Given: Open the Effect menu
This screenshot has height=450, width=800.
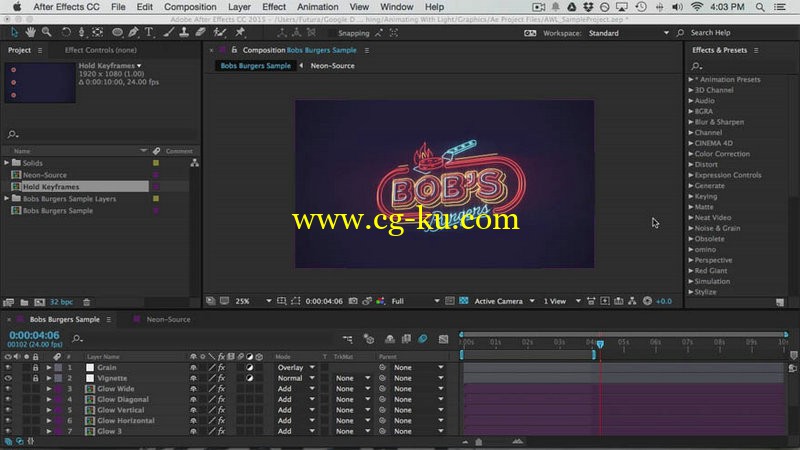Looking at the screenshot, I should [273, 7].
